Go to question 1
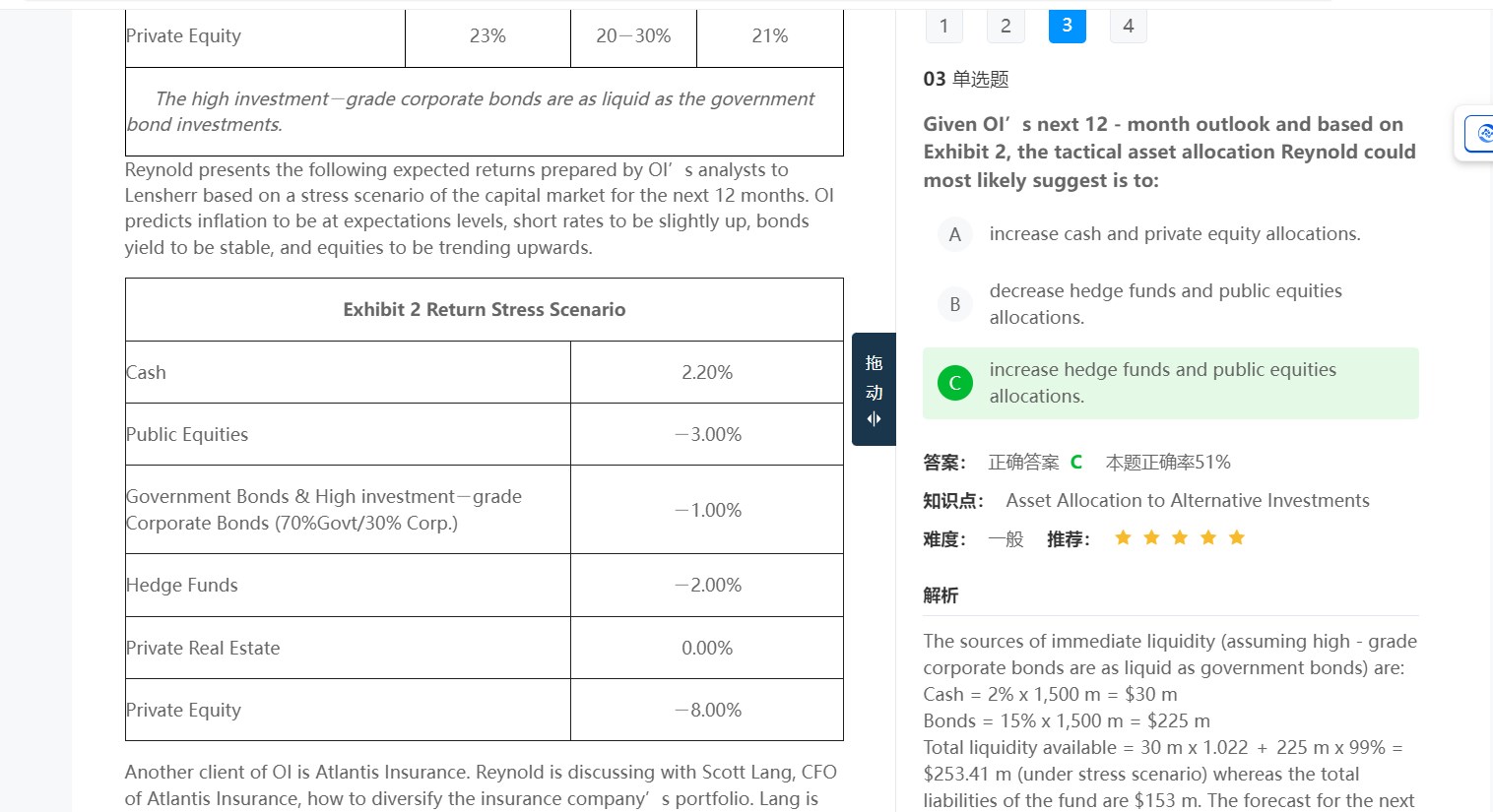 (x=943, y=27)
